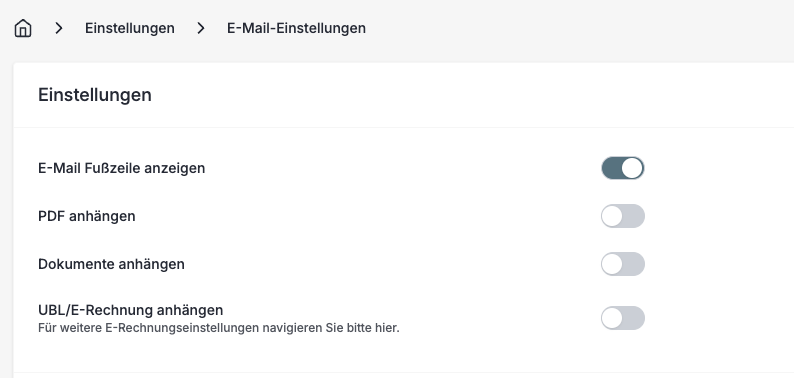Click the 'Für weitere E-Rechnungseinstellungen' helper text

point(149,328)
